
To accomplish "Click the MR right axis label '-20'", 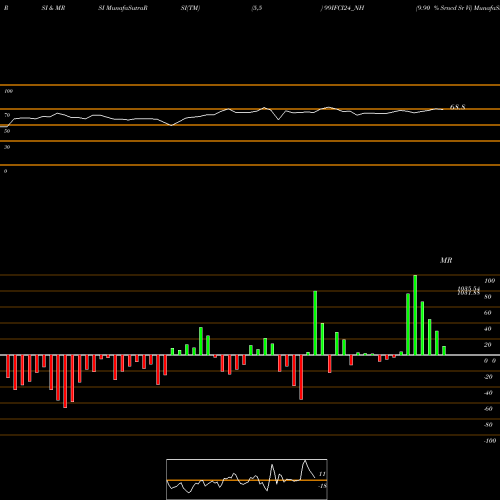I will pos(488,377).
